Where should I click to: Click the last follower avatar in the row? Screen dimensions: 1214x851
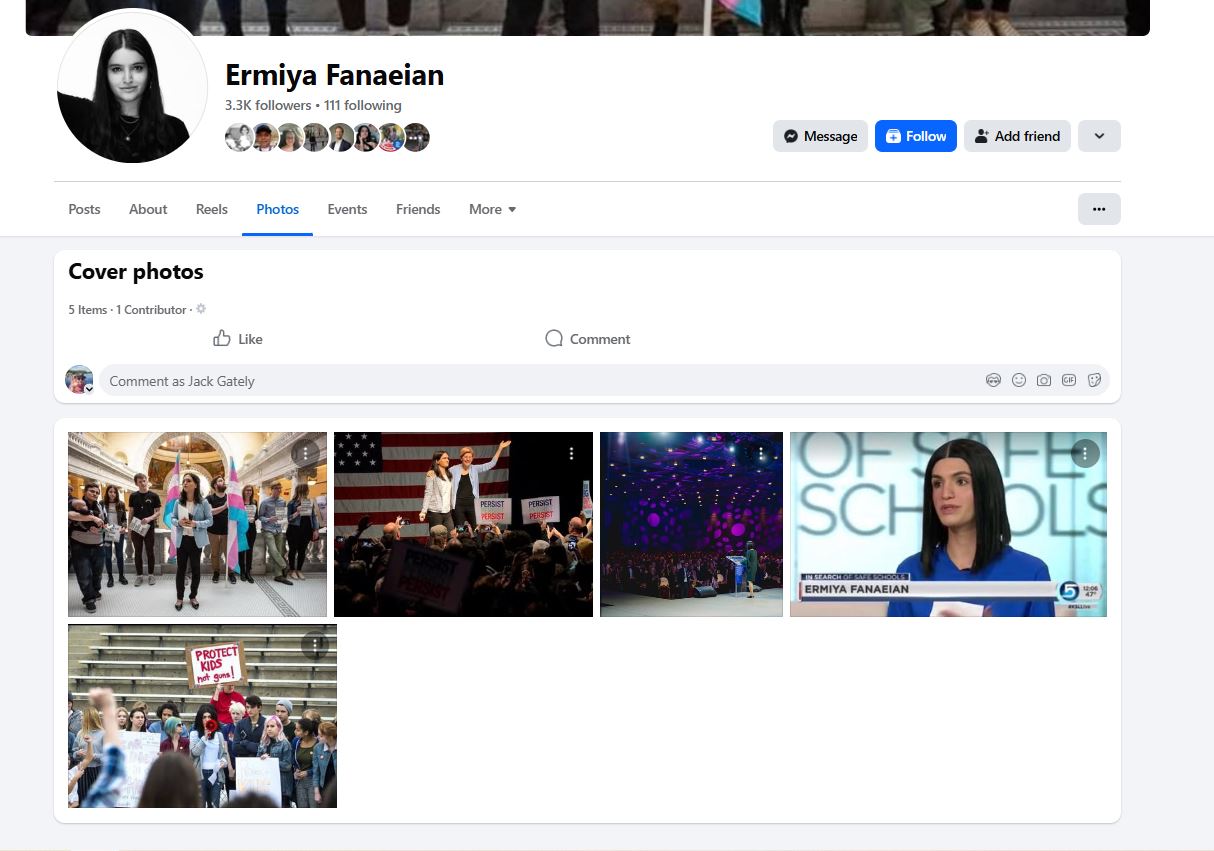click(416, 137)
